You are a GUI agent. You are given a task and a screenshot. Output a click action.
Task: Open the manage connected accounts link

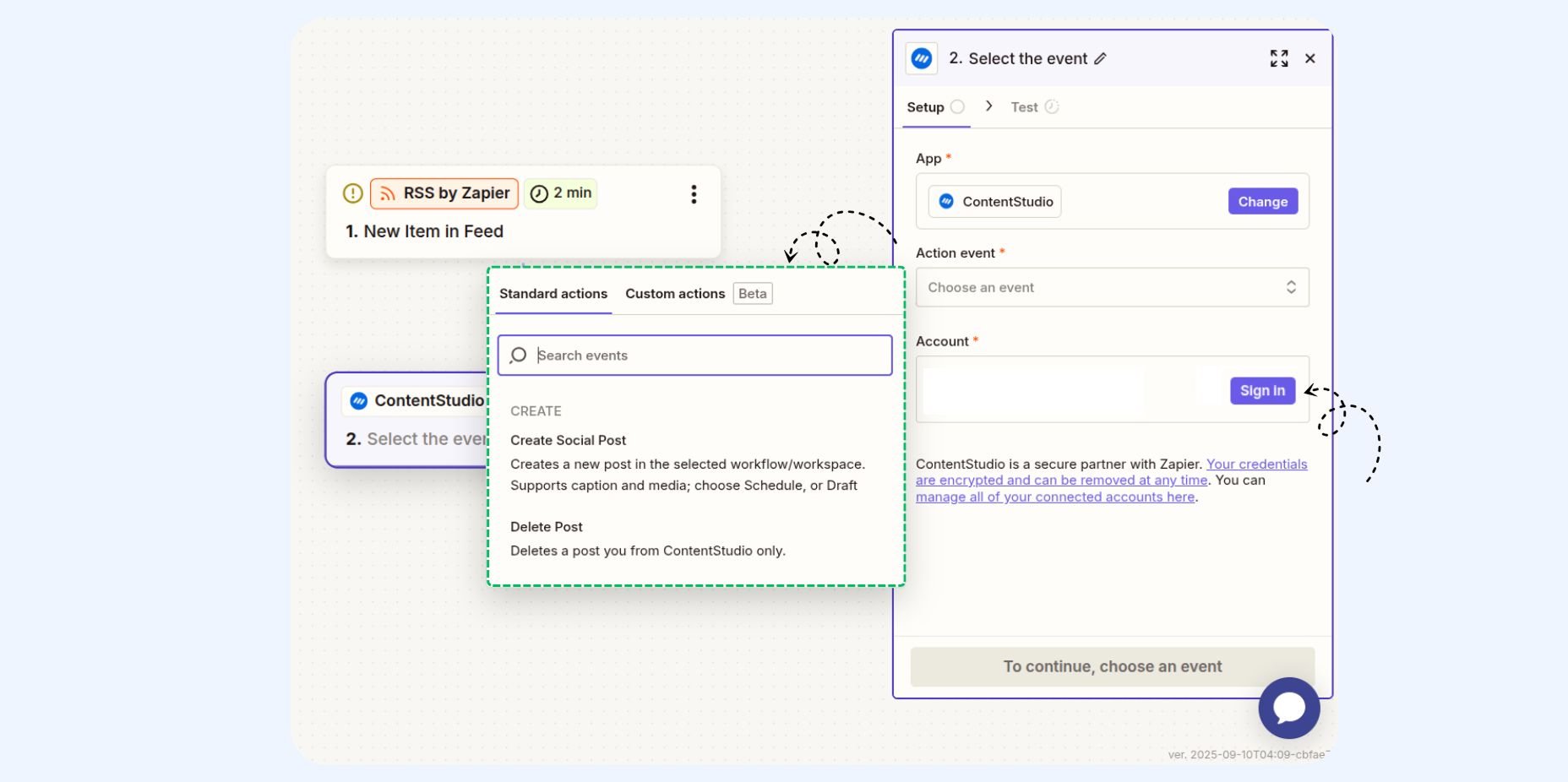pyautogui.click(x=1055, y=497)
